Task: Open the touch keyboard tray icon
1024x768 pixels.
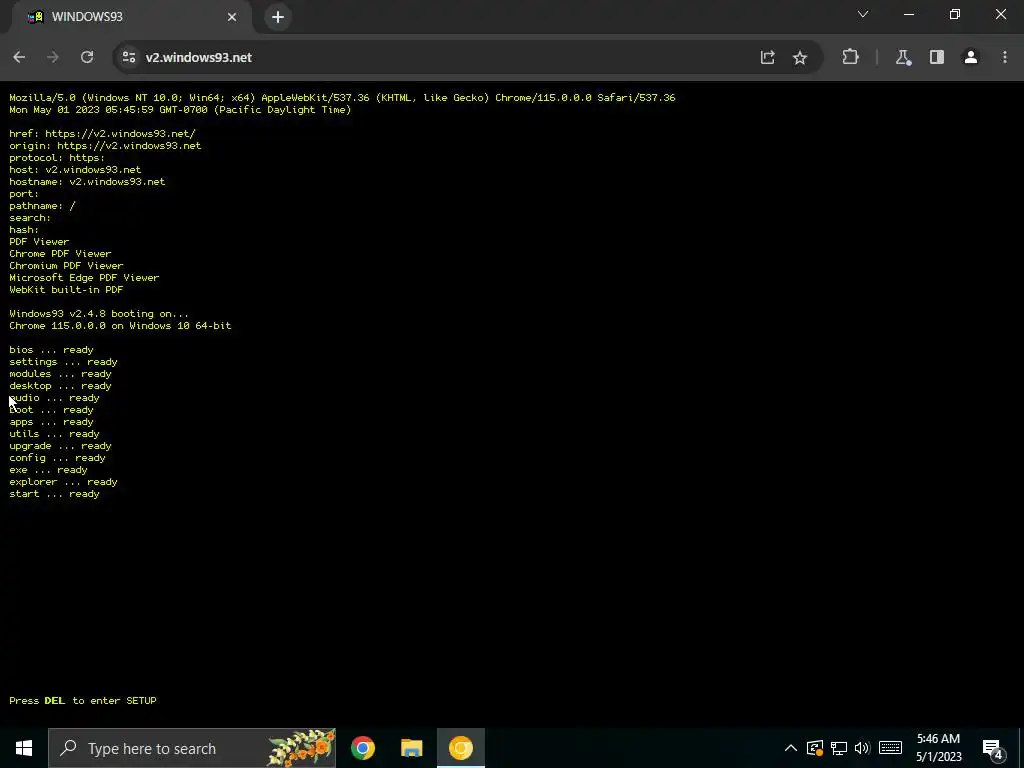Action: (890, 748)
